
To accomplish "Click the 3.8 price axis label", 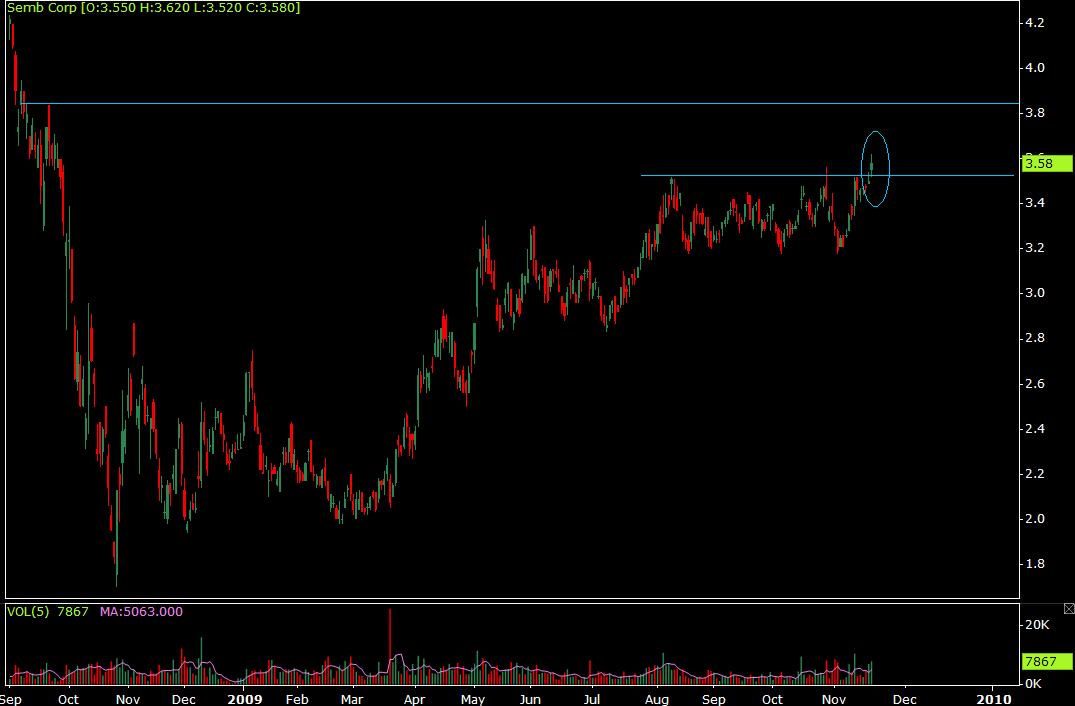I will [1034, 113].
